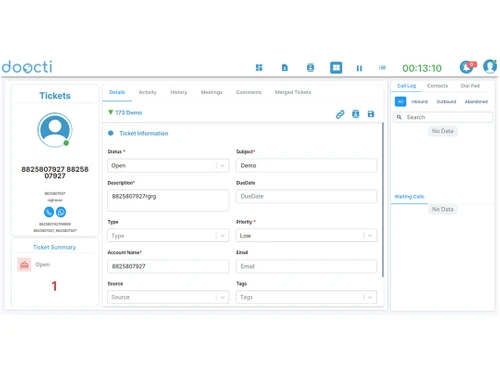Switch to the Details tab
The height and width of the screenshot is (375, 500).
click(117, 92)
